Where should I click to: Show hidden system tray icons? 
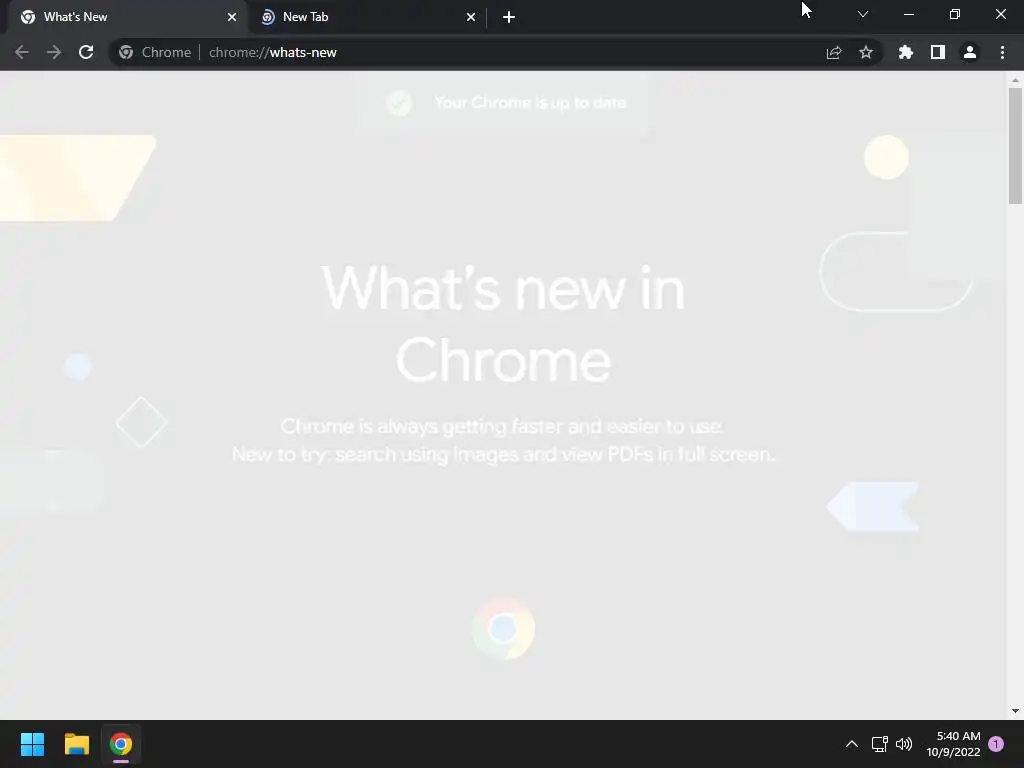(x=852, y=744)
